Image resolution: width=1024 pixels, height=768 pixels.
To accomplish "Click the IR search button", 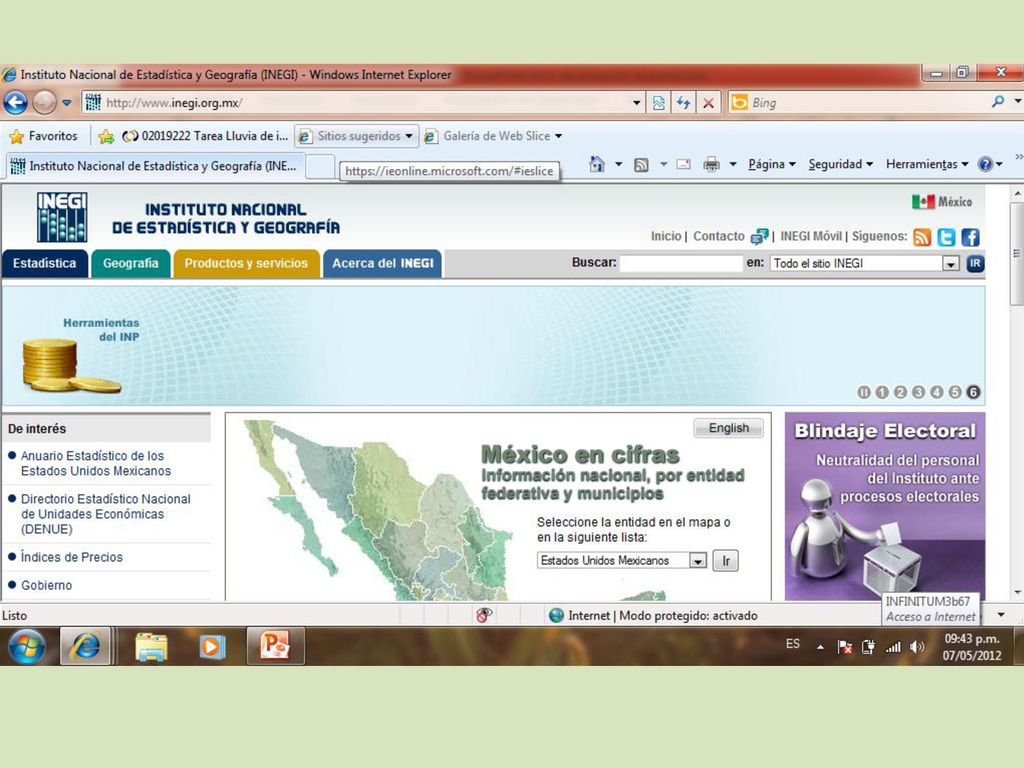I will tap(975, 263).
